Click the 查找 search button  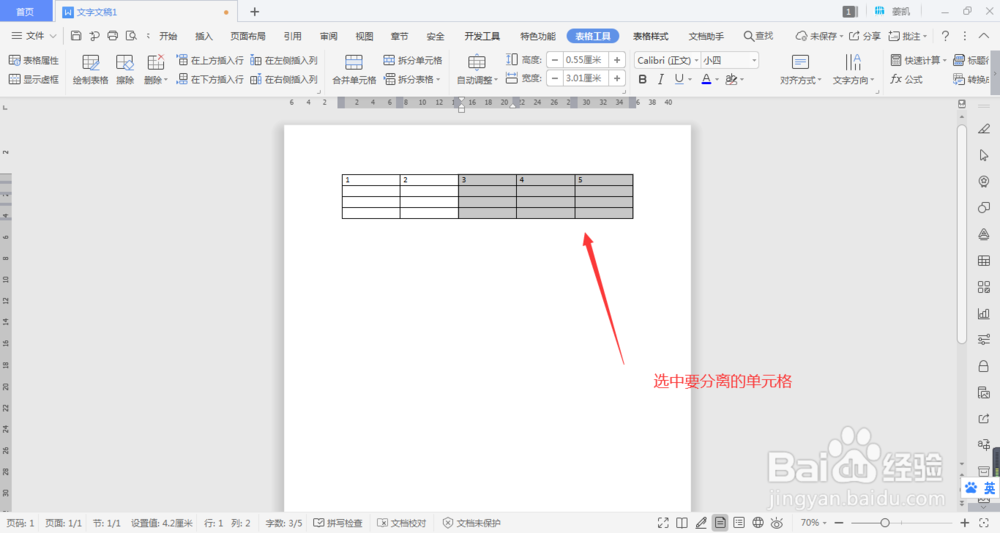pyautogui.click(x=758, y=36)
